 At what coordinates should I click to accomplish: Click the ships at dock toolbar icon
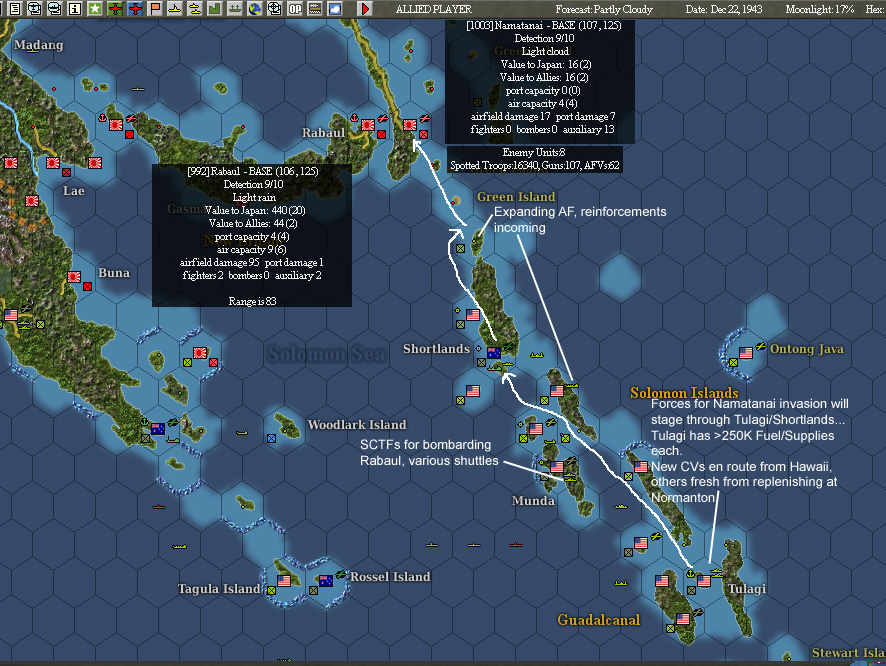coord(234,8)
